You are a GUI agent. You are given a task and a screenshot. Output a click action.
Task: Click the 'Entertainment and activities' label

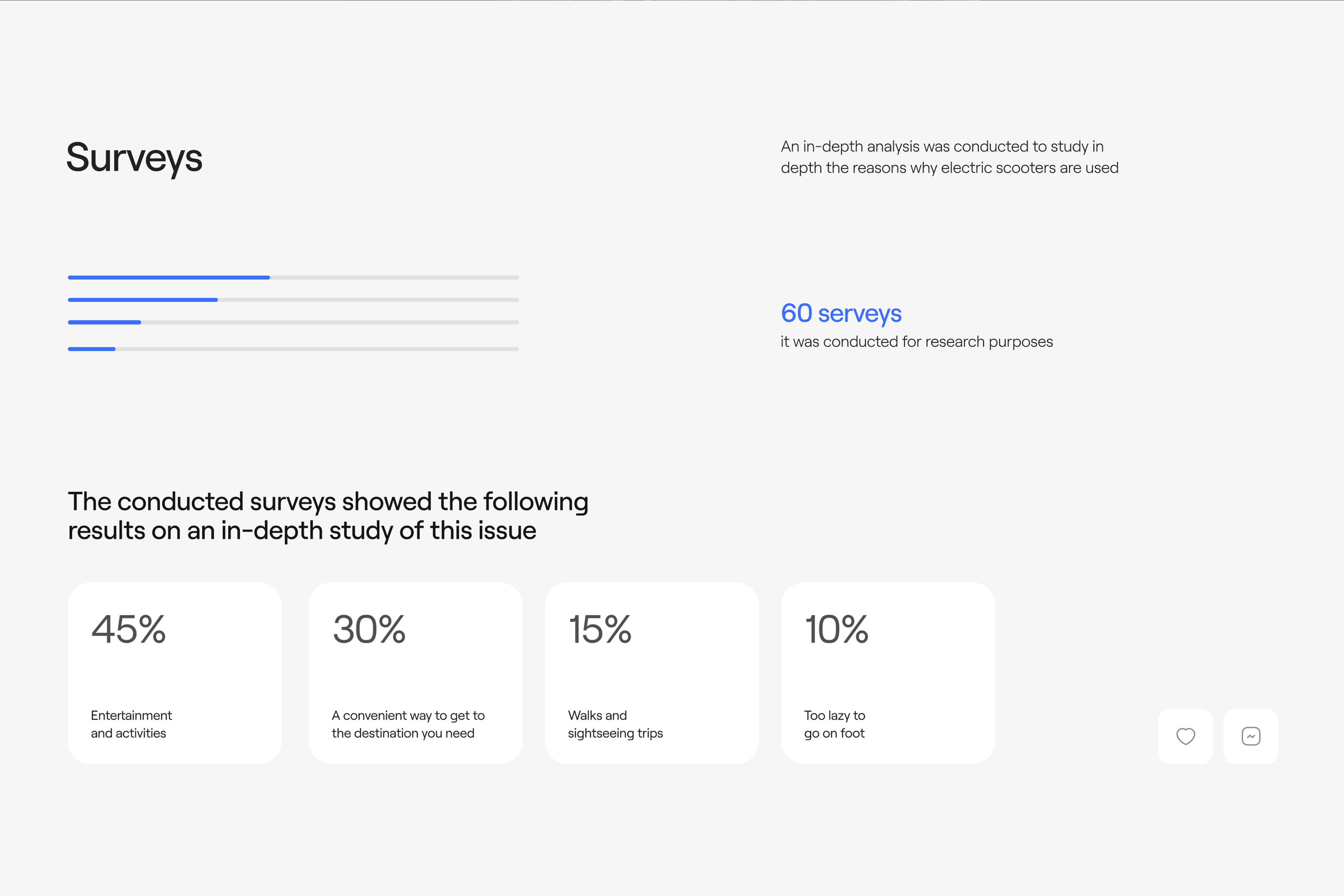tap(131, 724)
